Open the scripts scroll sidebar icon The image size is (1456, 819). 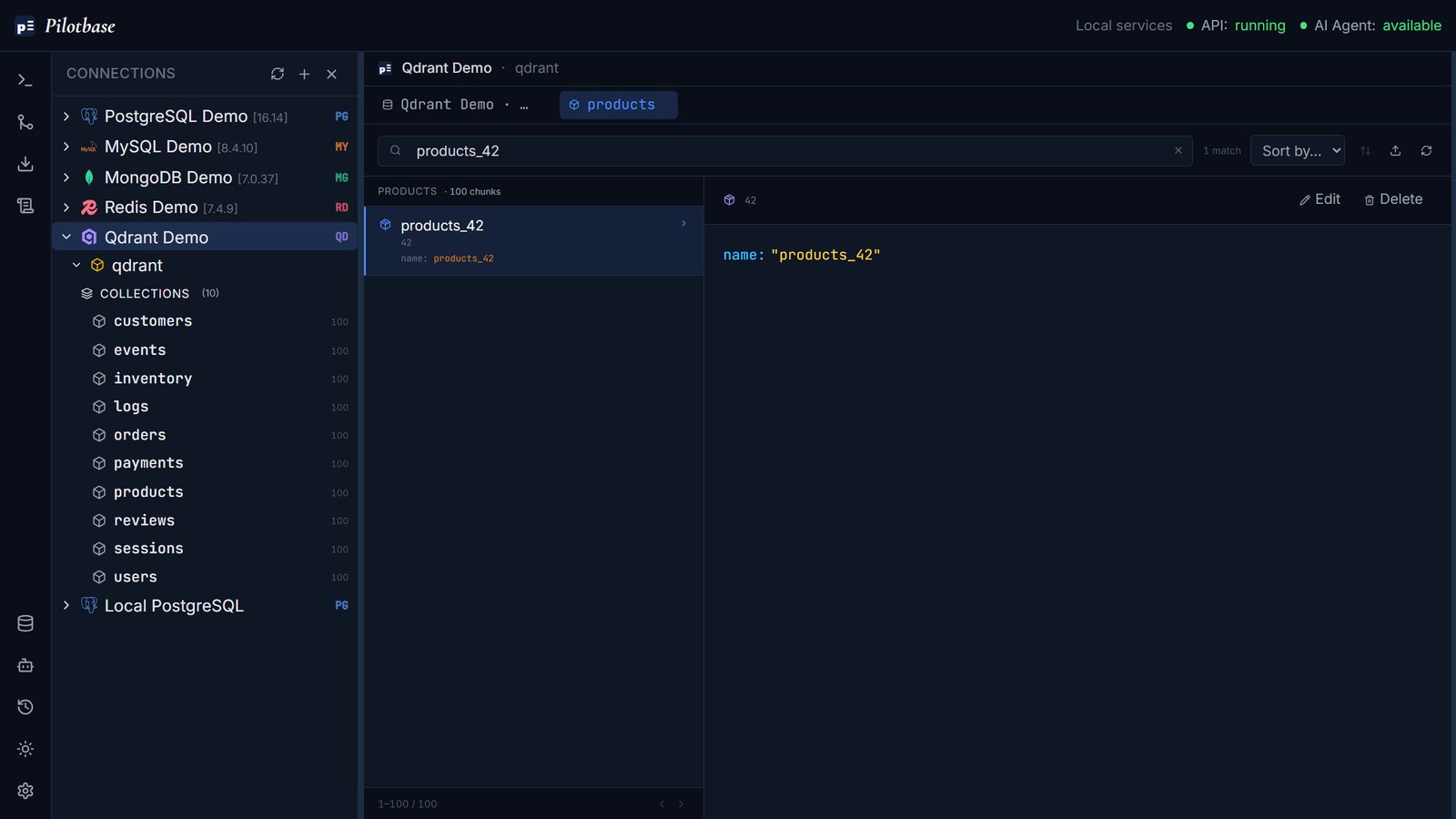point(25,206)
